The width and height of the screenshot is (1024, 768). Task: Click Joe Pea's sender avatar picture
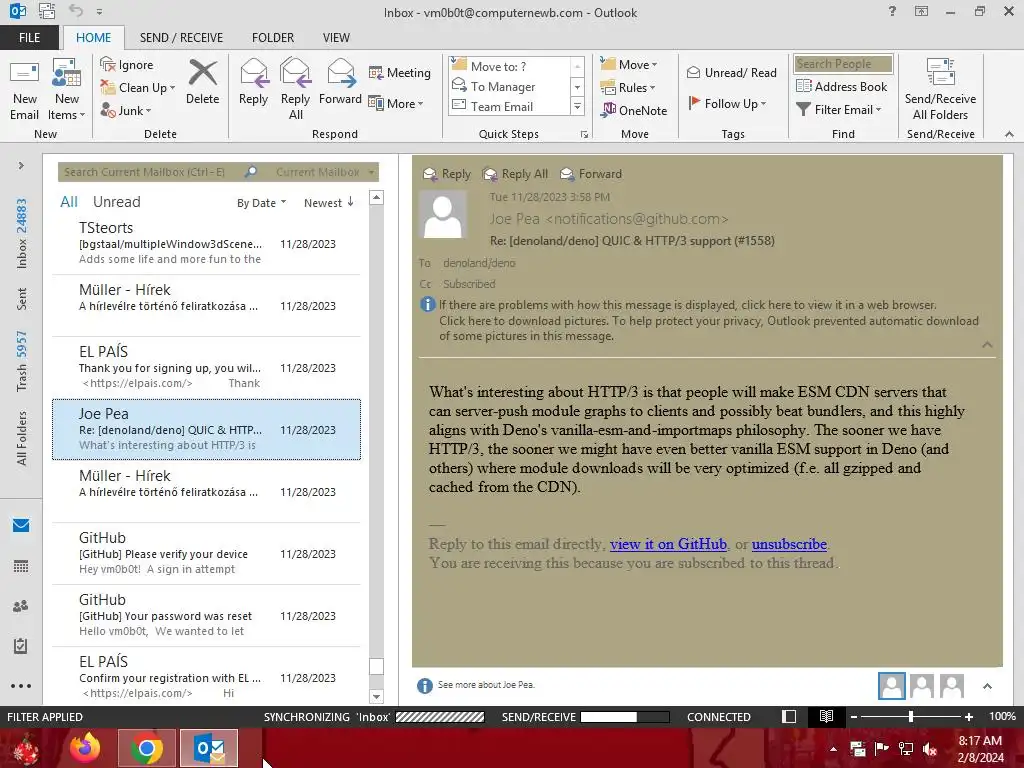pyautogui.click(x=443, y=215)
